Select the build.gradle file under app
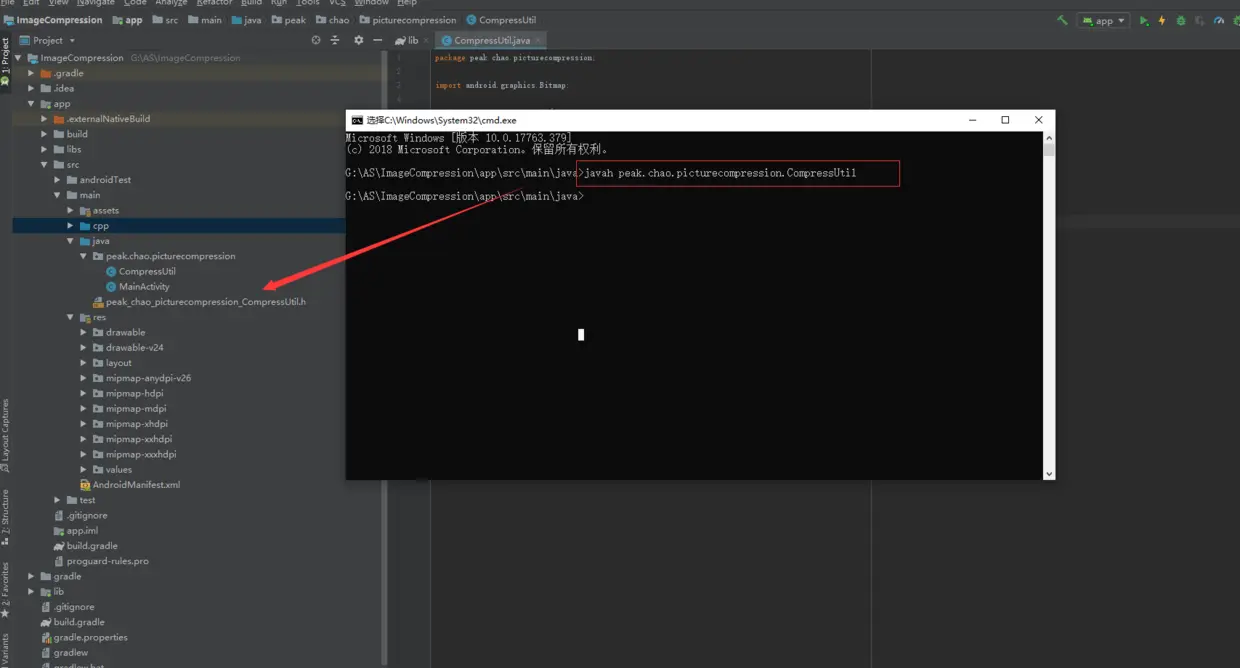1240x668 pixels. [x=85, y=546]
